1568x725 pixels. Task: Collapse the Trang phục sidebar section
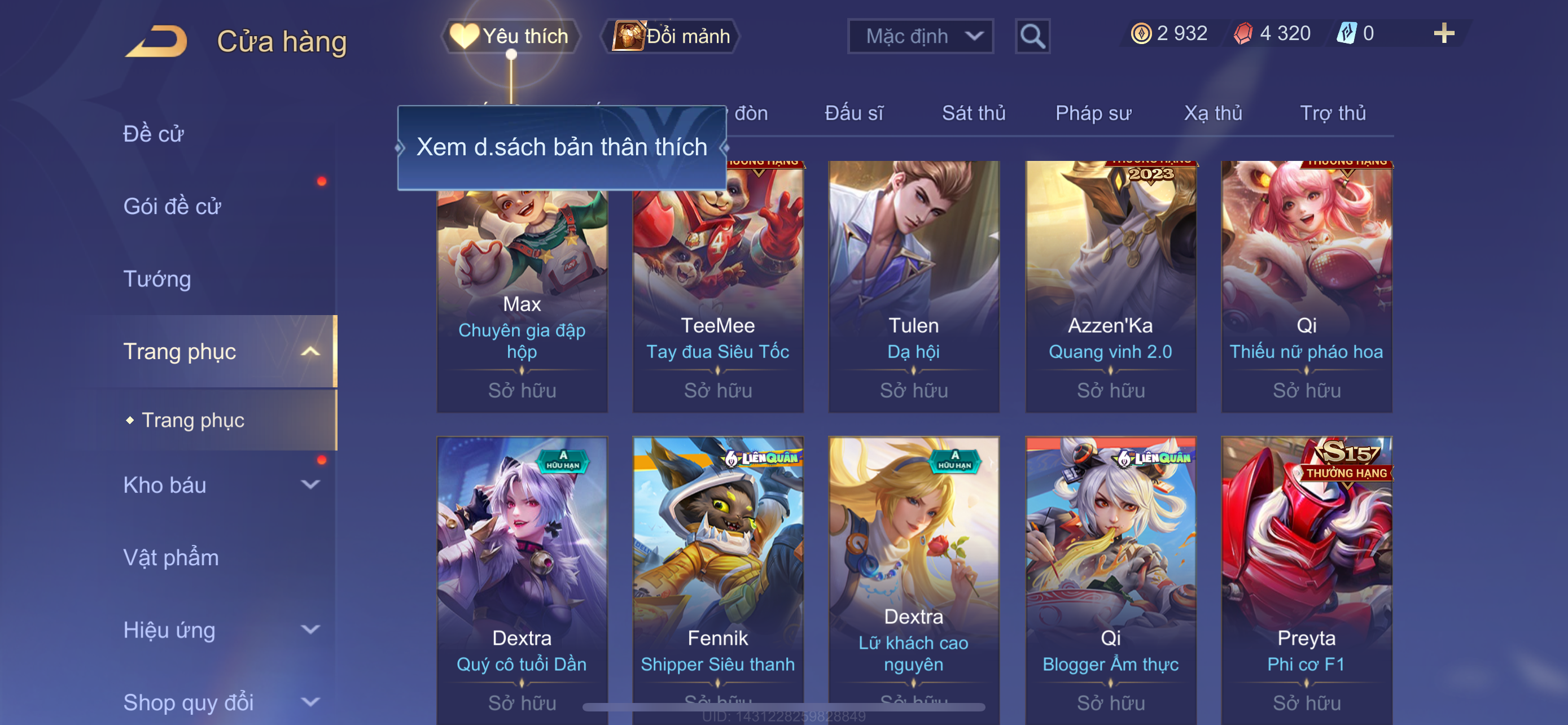click(310, 351)
